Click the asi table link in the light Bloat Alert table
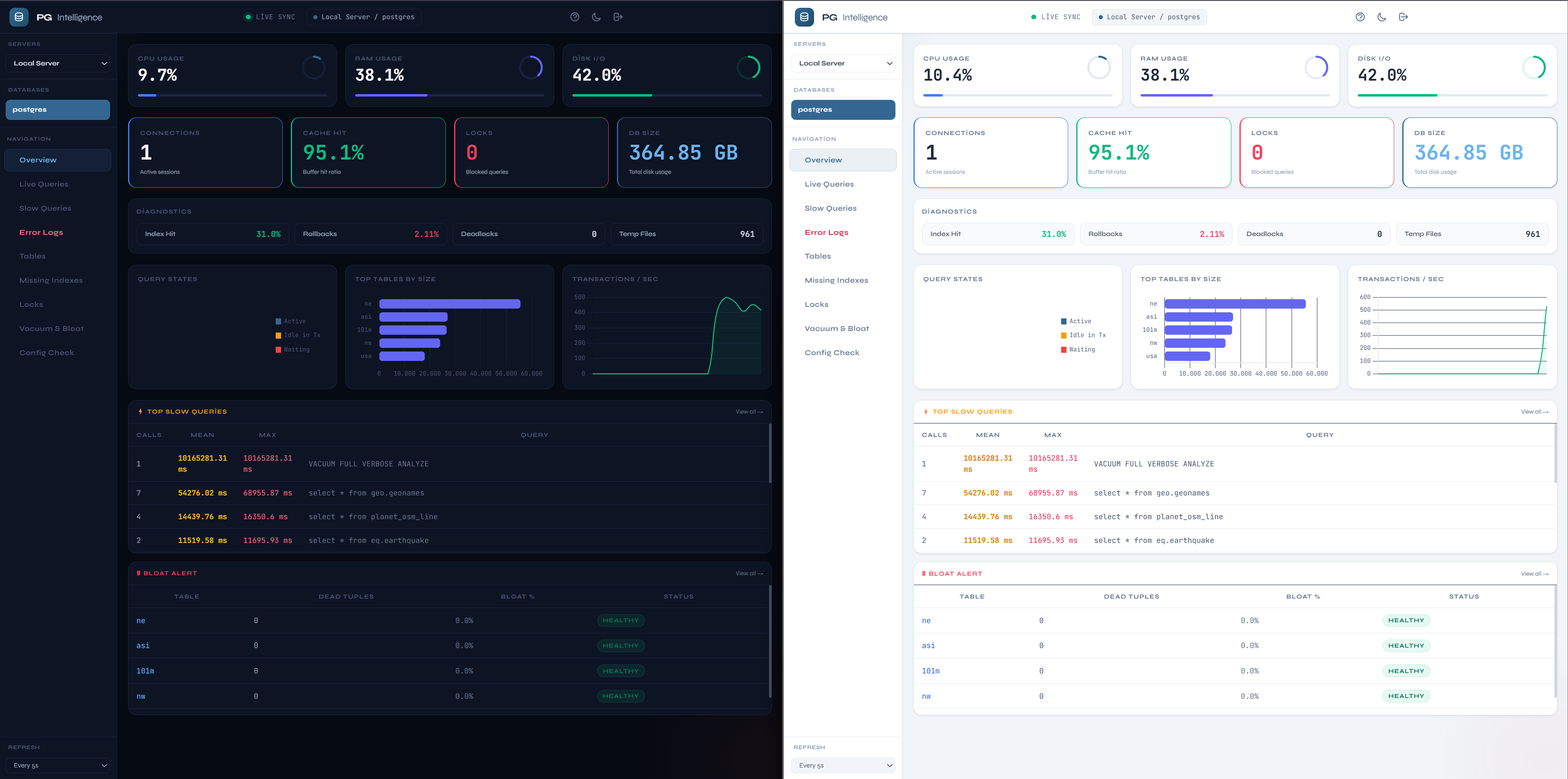 [x=928, y=646]
